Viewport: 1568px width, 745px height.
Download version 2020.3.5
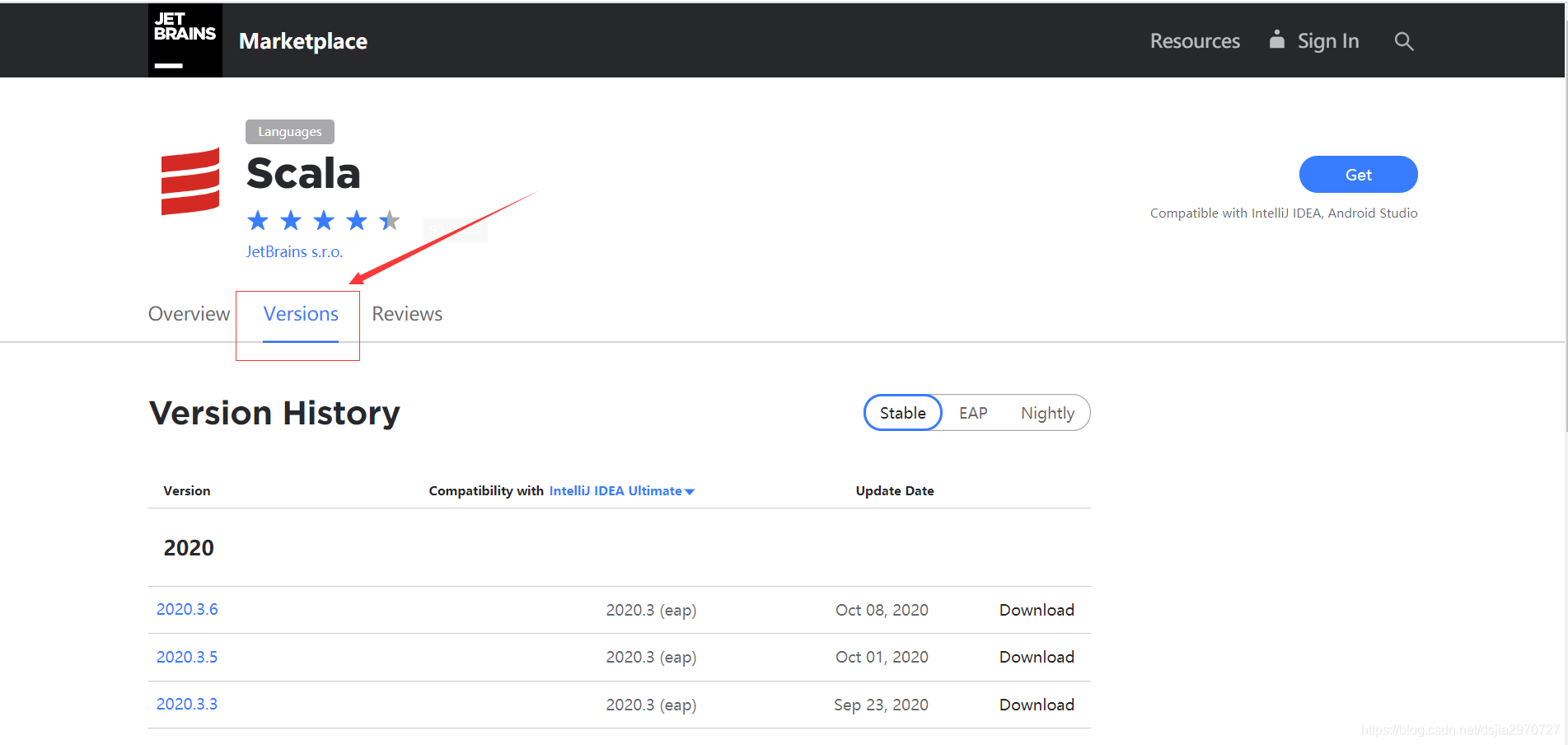point(1036,657)
